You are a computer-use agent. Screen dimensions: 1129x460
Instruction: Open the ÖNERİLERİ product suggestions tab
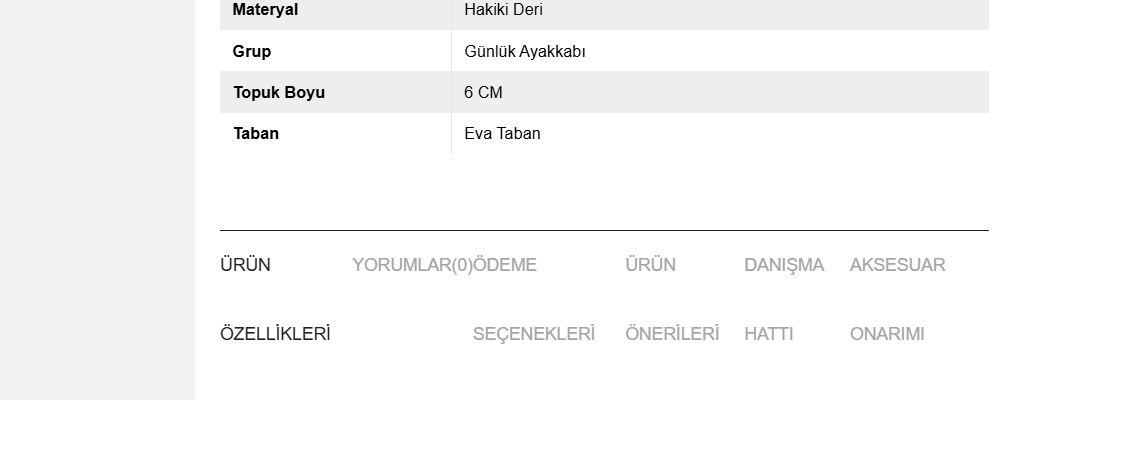coord(672,334)
